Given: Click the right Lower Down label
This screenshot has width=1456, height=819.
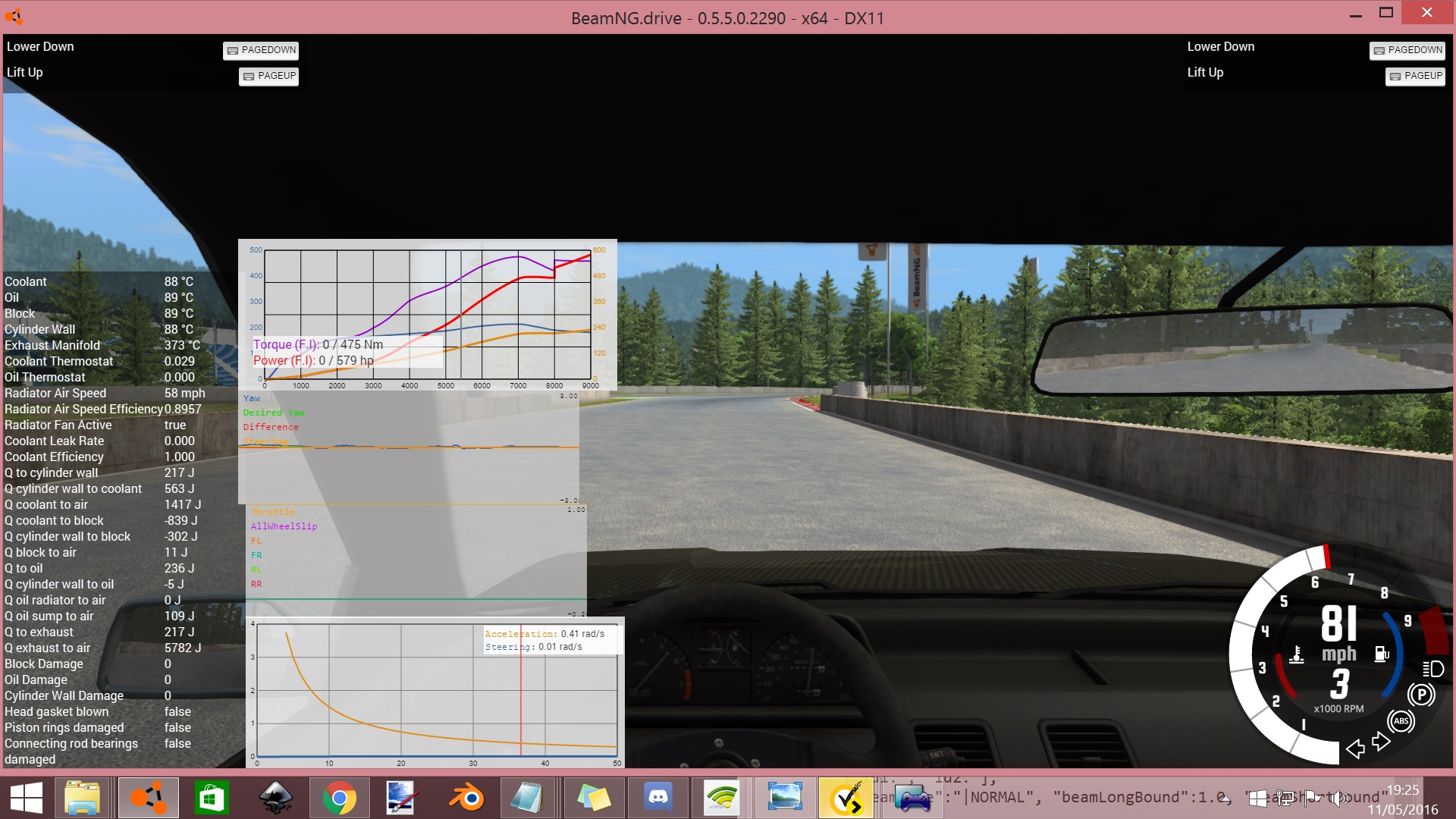Looking at the screenshot, I should 1221,47.
